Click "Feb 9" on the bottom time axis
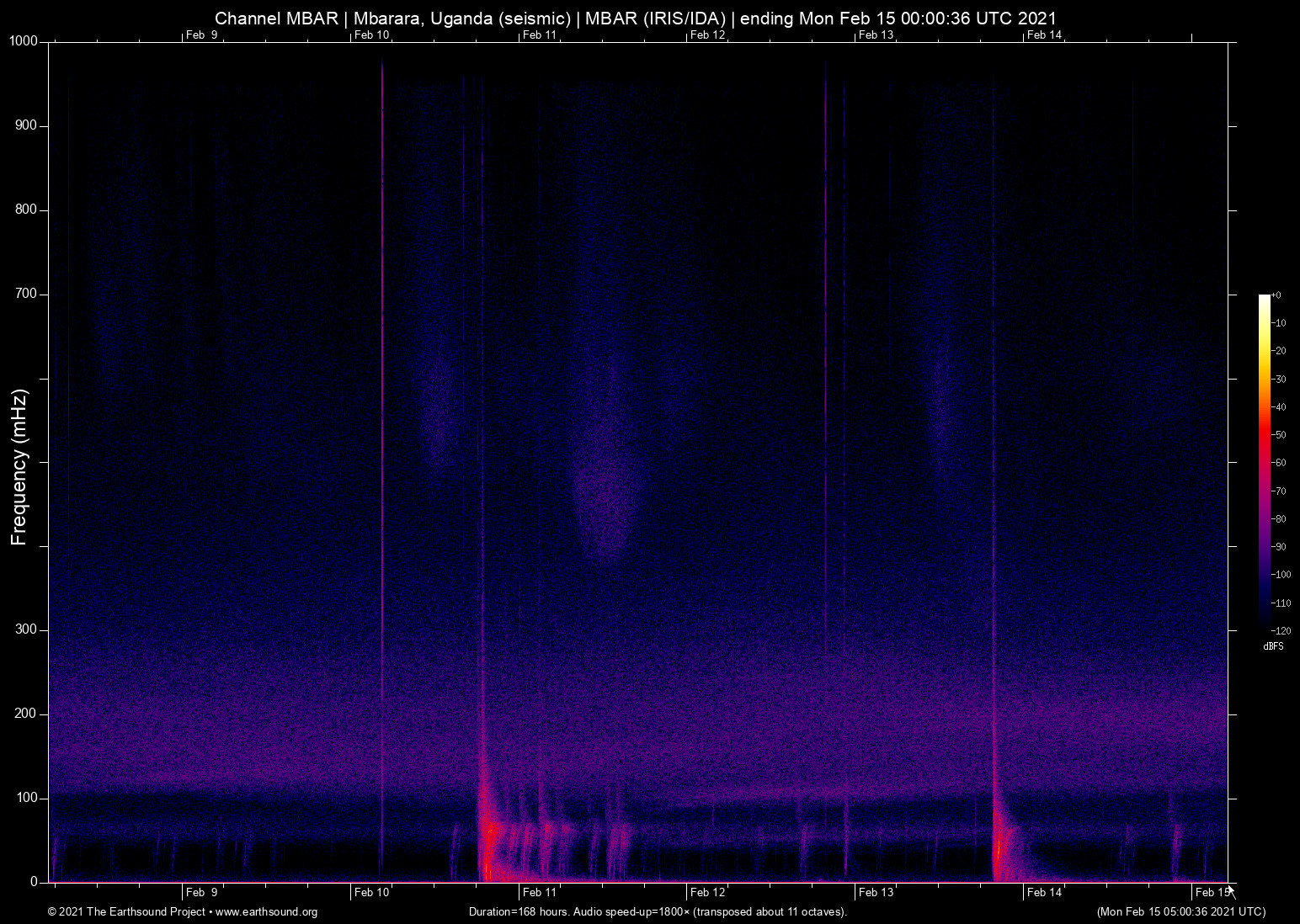This screenshot has width=1300, height=924. click(202, 892)
